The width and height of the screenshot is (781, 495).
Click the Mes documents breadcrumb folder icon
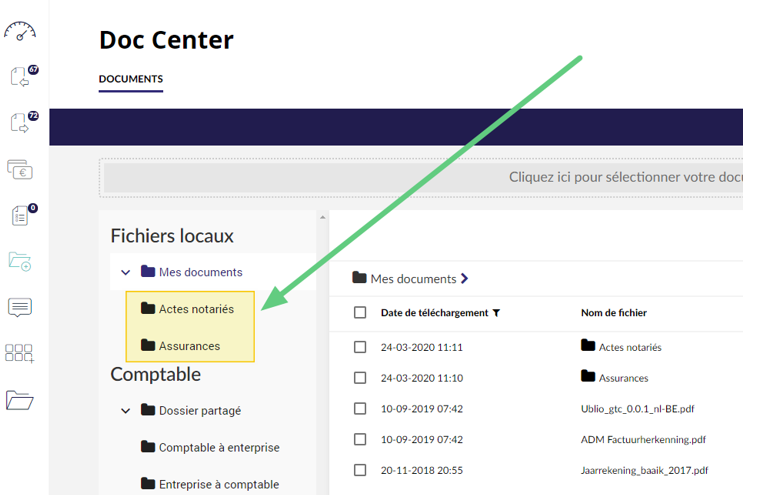(359, 277)
